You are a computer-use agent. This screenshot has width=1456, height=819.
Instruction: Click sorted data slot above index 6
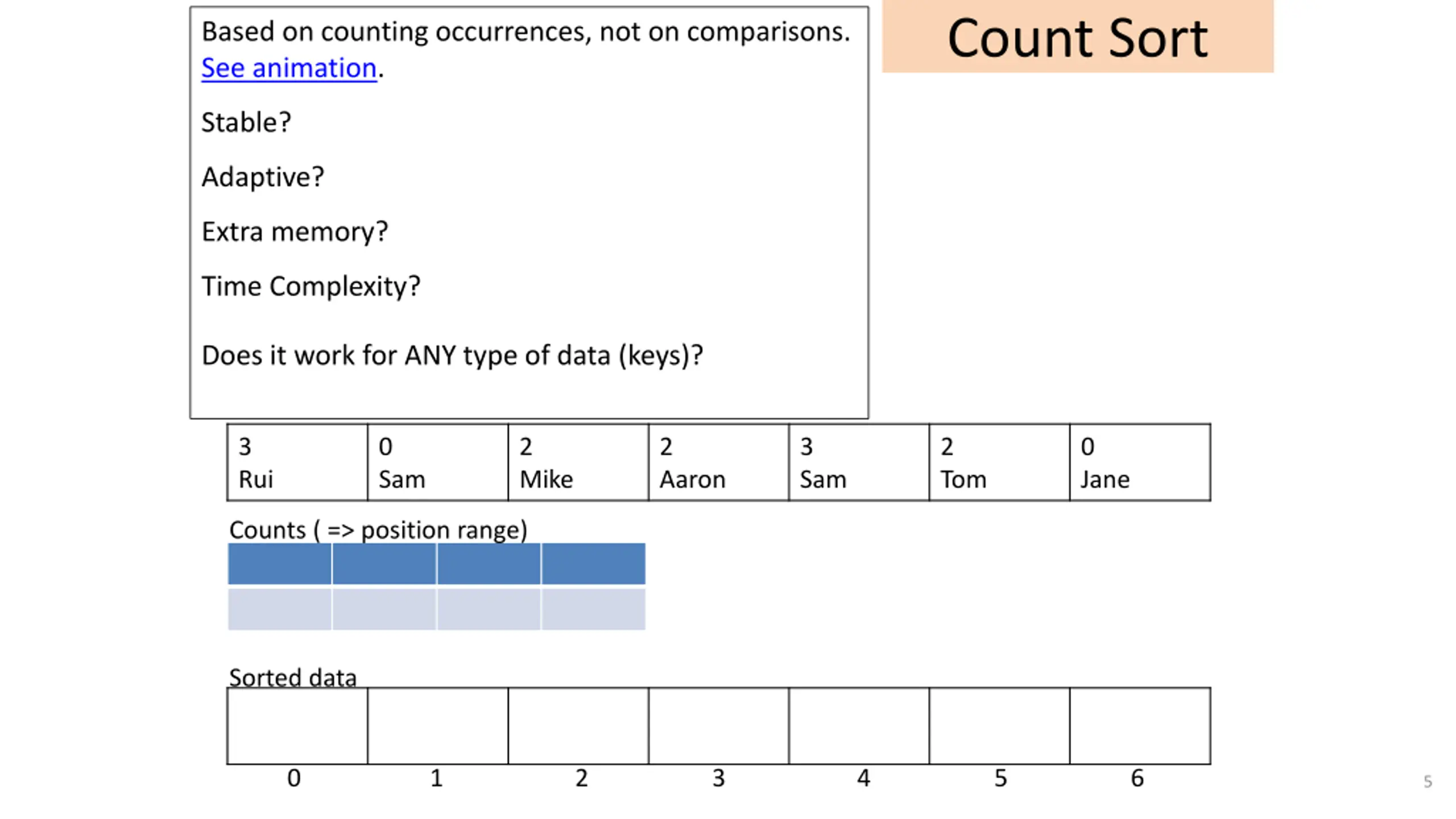(x=1140, y=726)
